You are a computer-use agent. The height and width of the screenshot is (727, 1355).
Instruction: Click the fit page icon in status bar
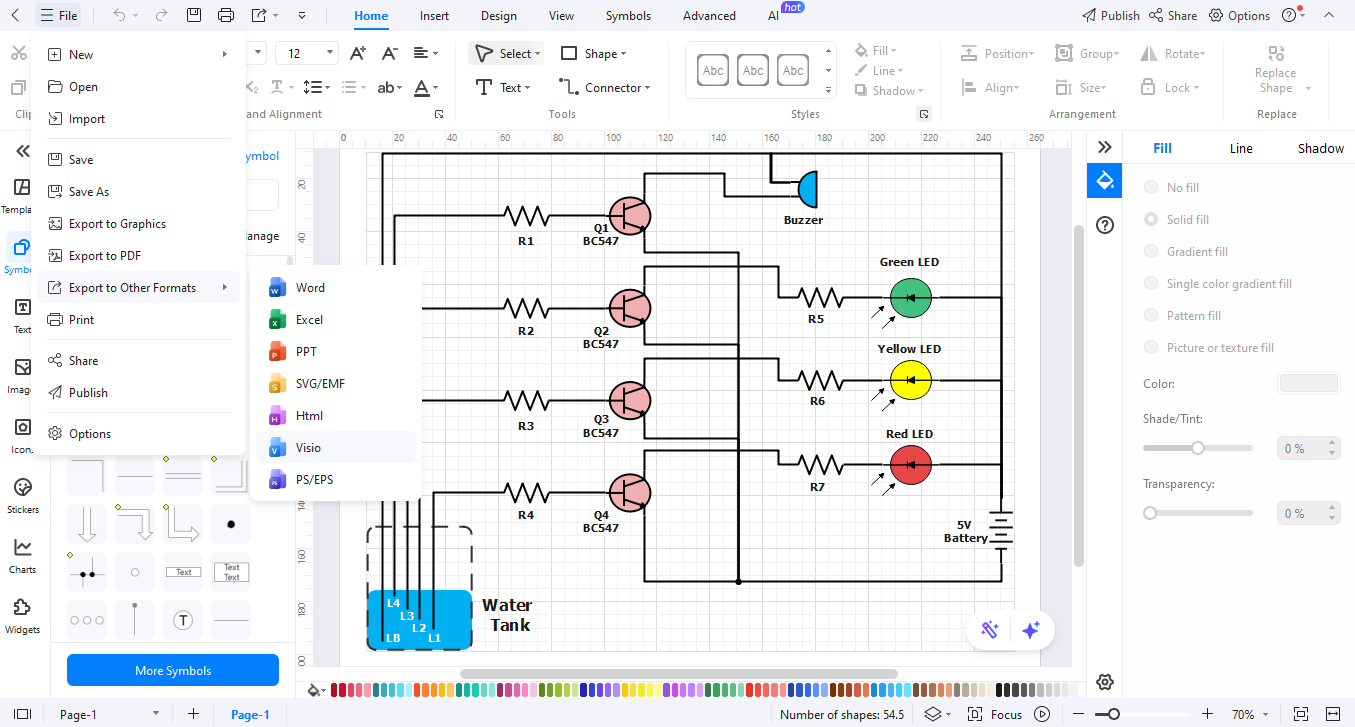1301,714
